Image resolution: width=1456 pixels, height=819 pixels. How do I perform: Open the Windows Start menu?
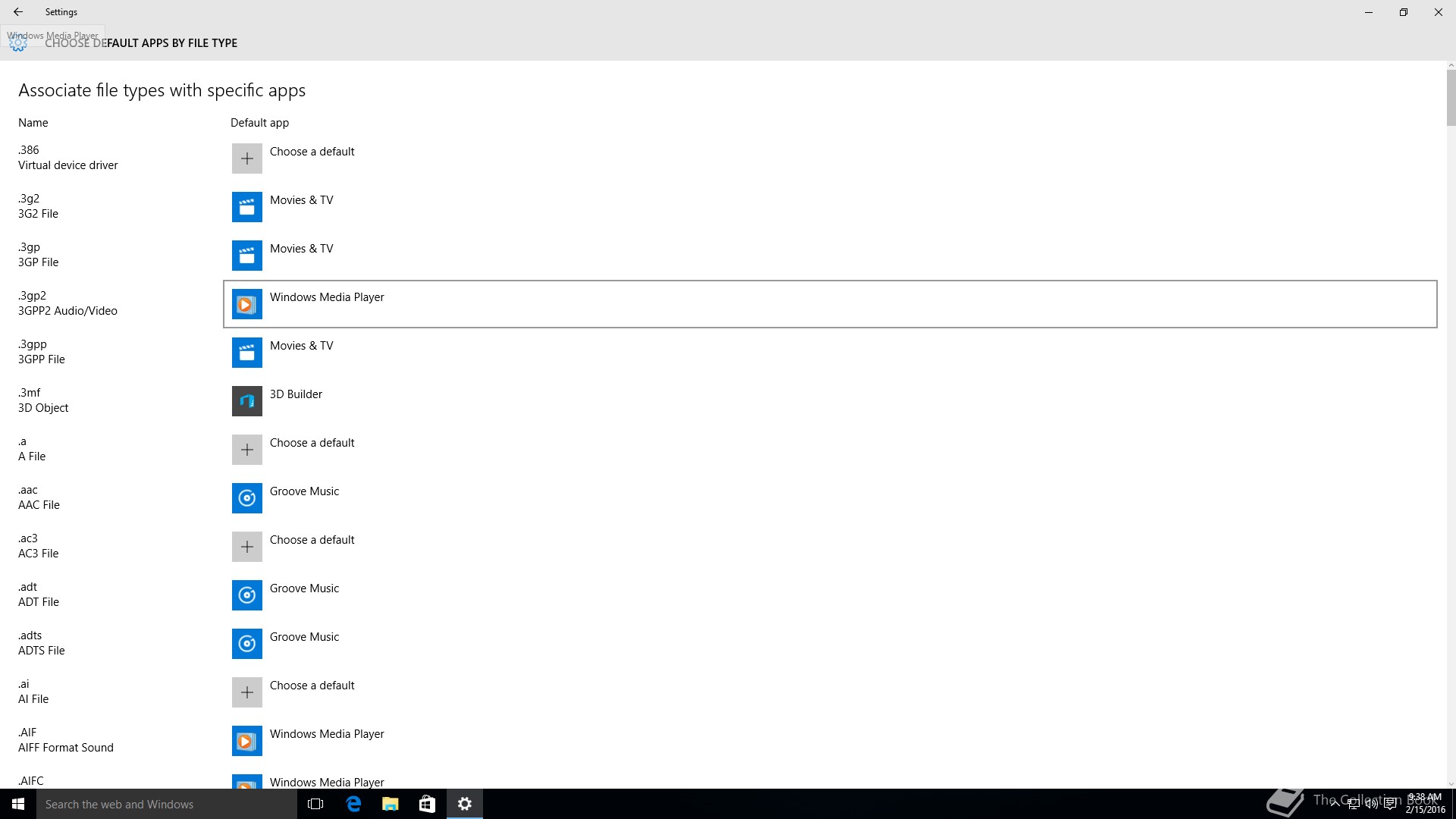point(18,804)
